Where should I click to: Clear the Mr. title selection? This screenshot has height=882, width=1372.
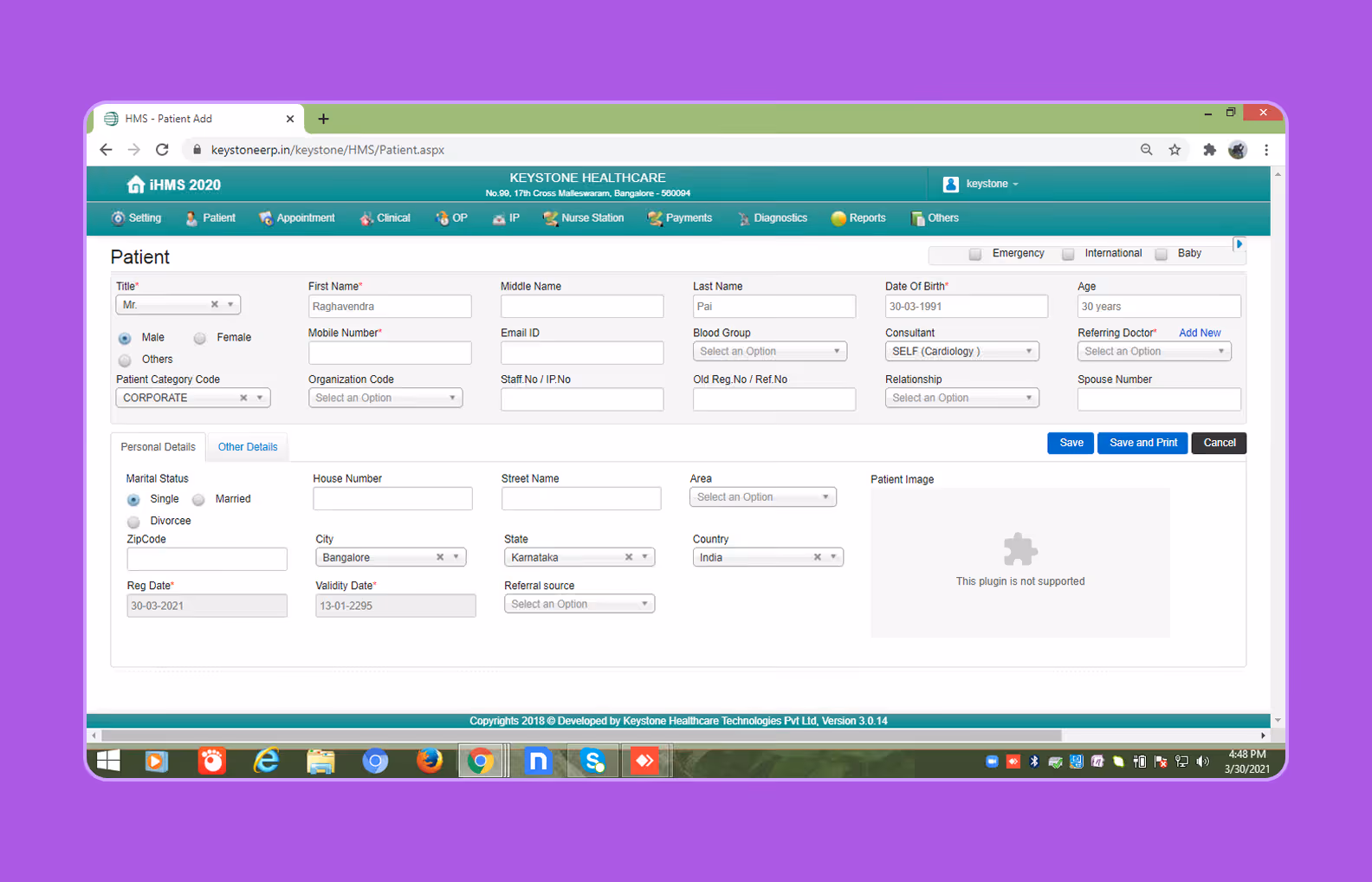click(215, 304)
